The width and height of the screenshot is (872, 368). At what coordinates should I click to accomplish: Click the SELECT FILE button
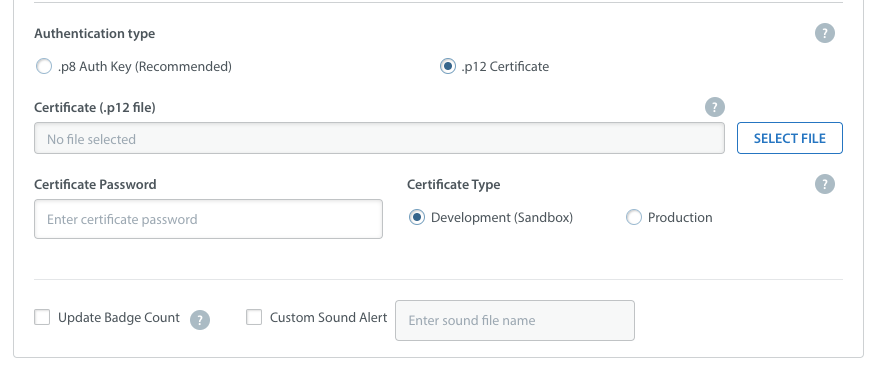pos(790,138)
